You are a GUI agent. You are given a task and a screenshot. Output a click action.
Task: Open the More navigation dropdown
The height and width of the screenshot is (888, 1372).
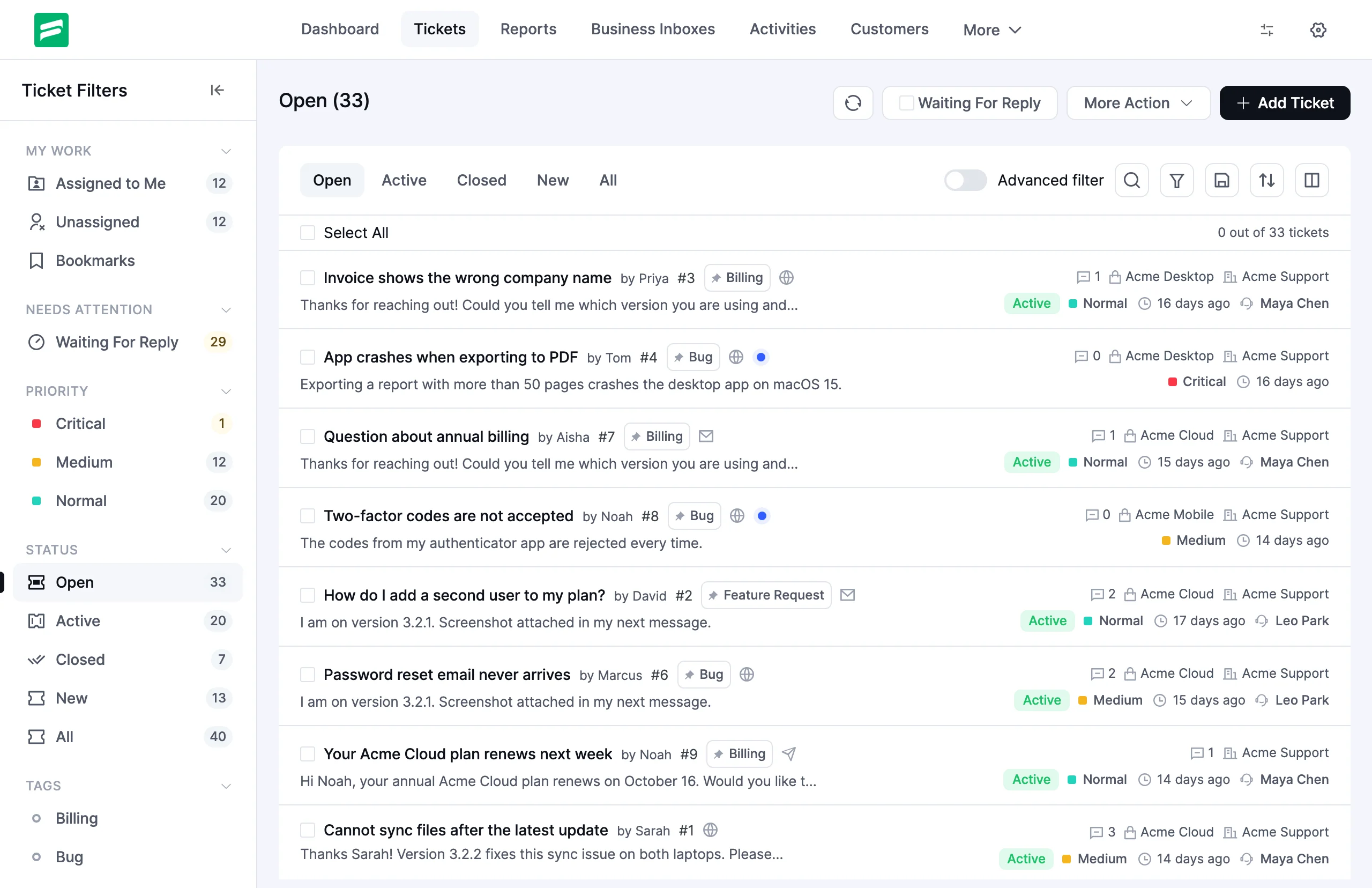click(991, 30)
